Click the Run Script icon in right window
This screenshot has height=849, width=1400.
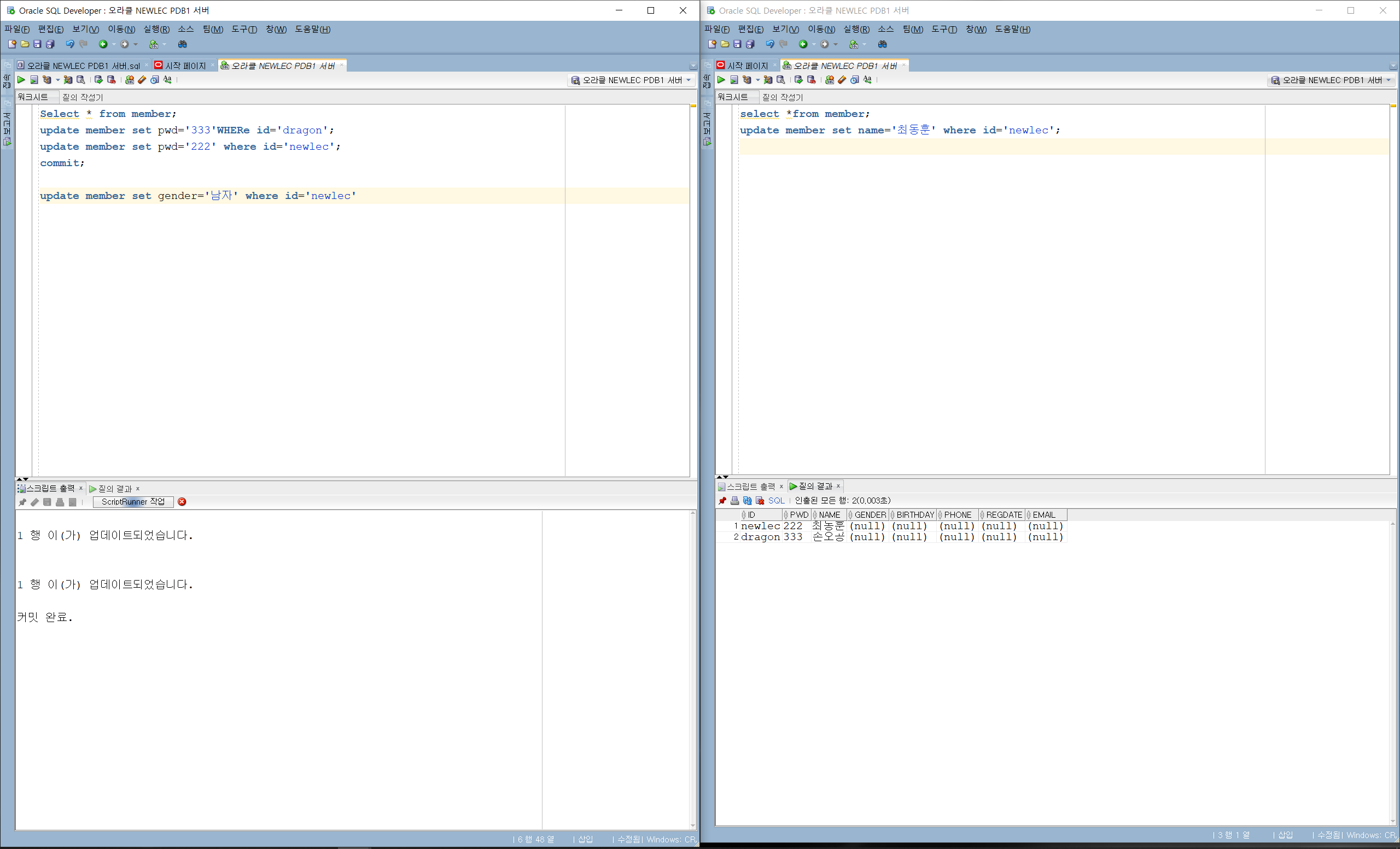click(734, 80)
